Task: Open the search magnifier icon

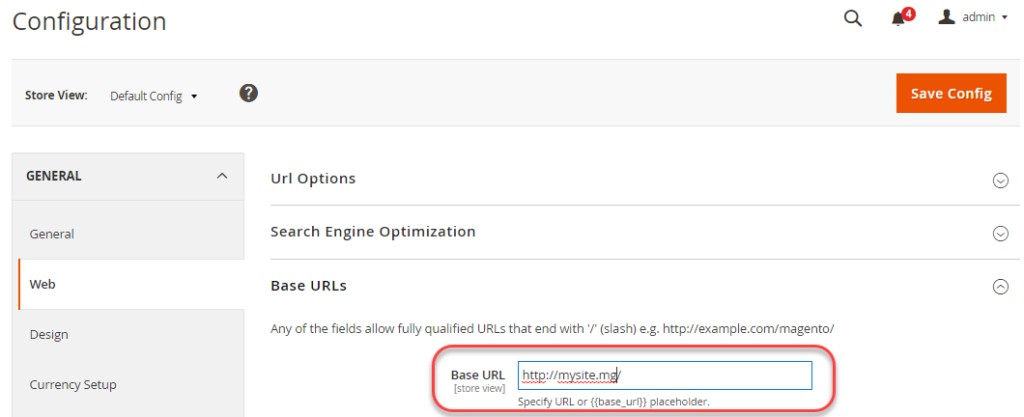Action: (x=852, y=18)
